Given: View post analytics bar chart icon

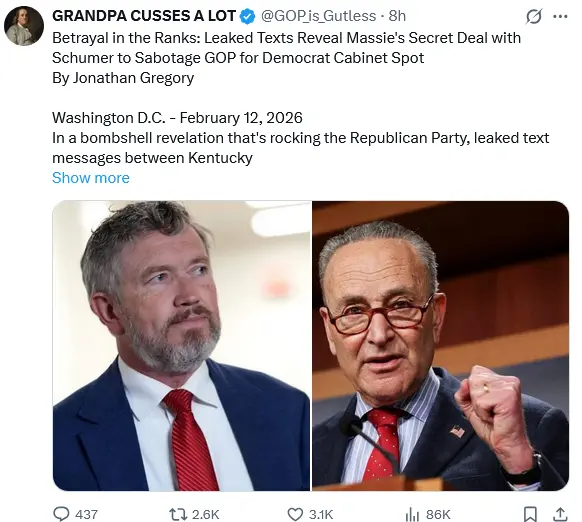Looking at the screenshot, I should point(412,515).
